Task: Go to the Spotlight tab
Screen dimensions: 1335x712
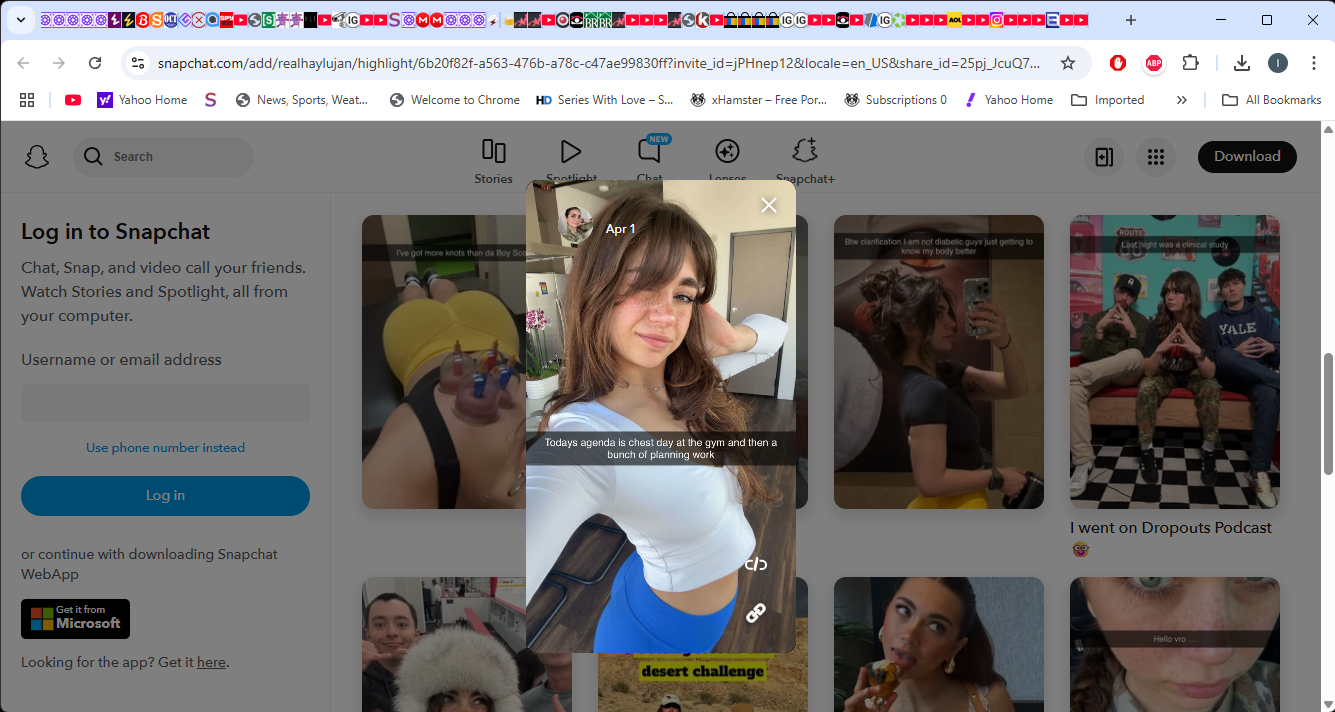Action: coord(571,160)
